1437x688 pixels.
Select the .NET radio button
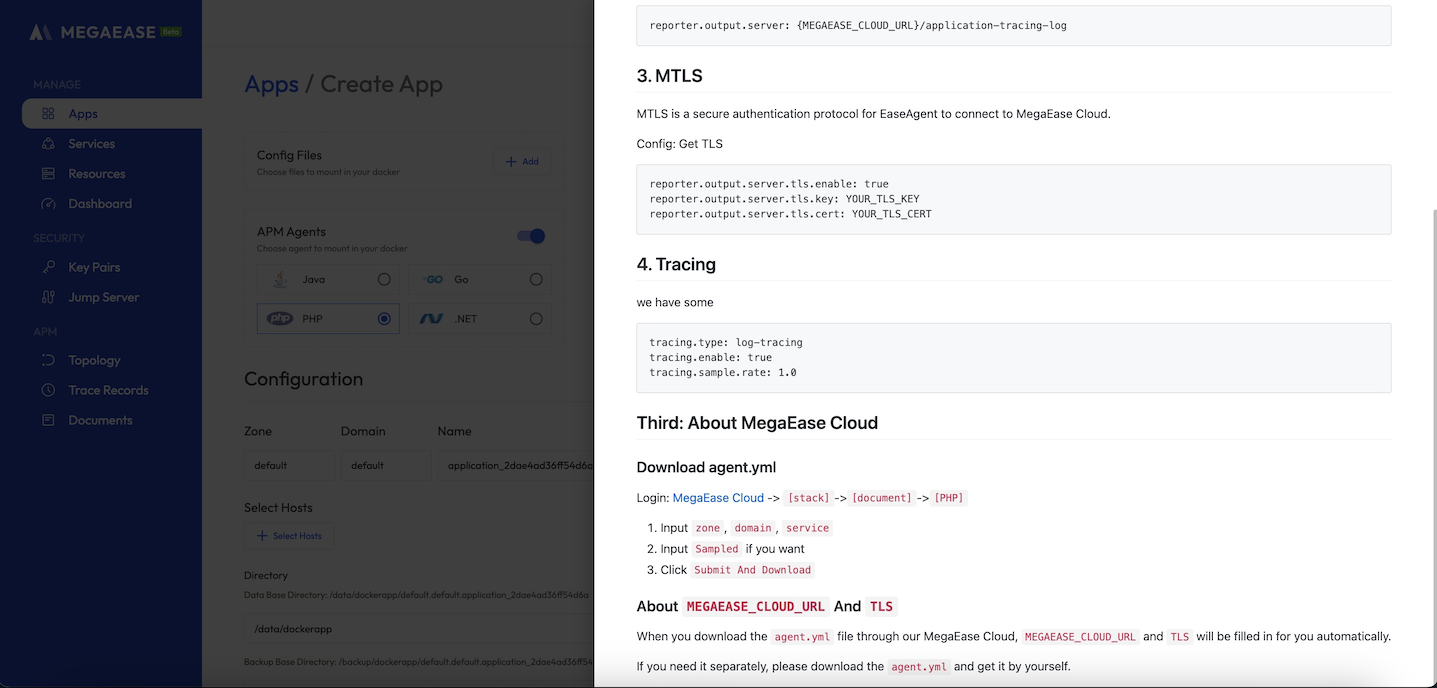(536, 319)
